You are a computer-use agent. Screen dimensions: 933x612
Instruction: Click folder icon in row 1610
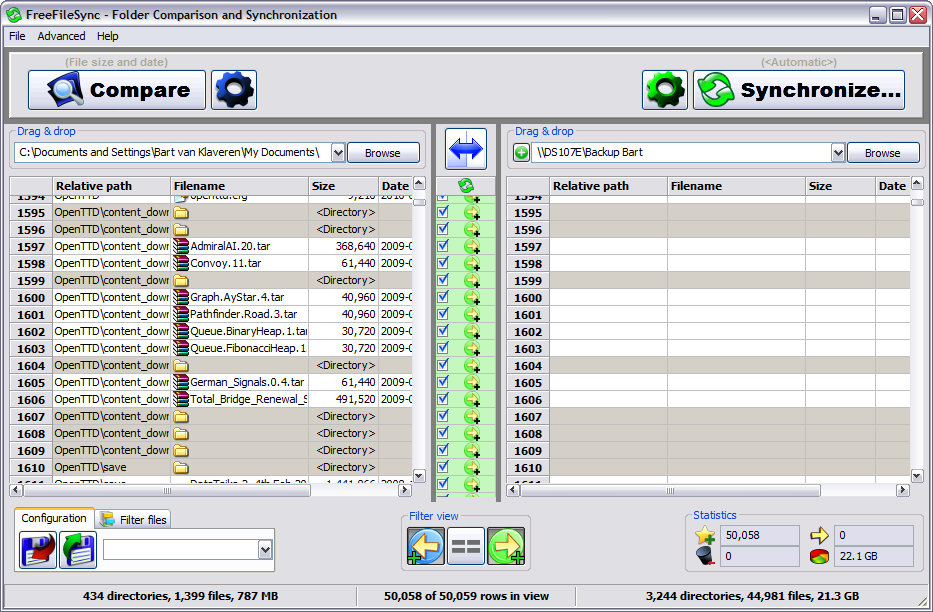(181, 468)
